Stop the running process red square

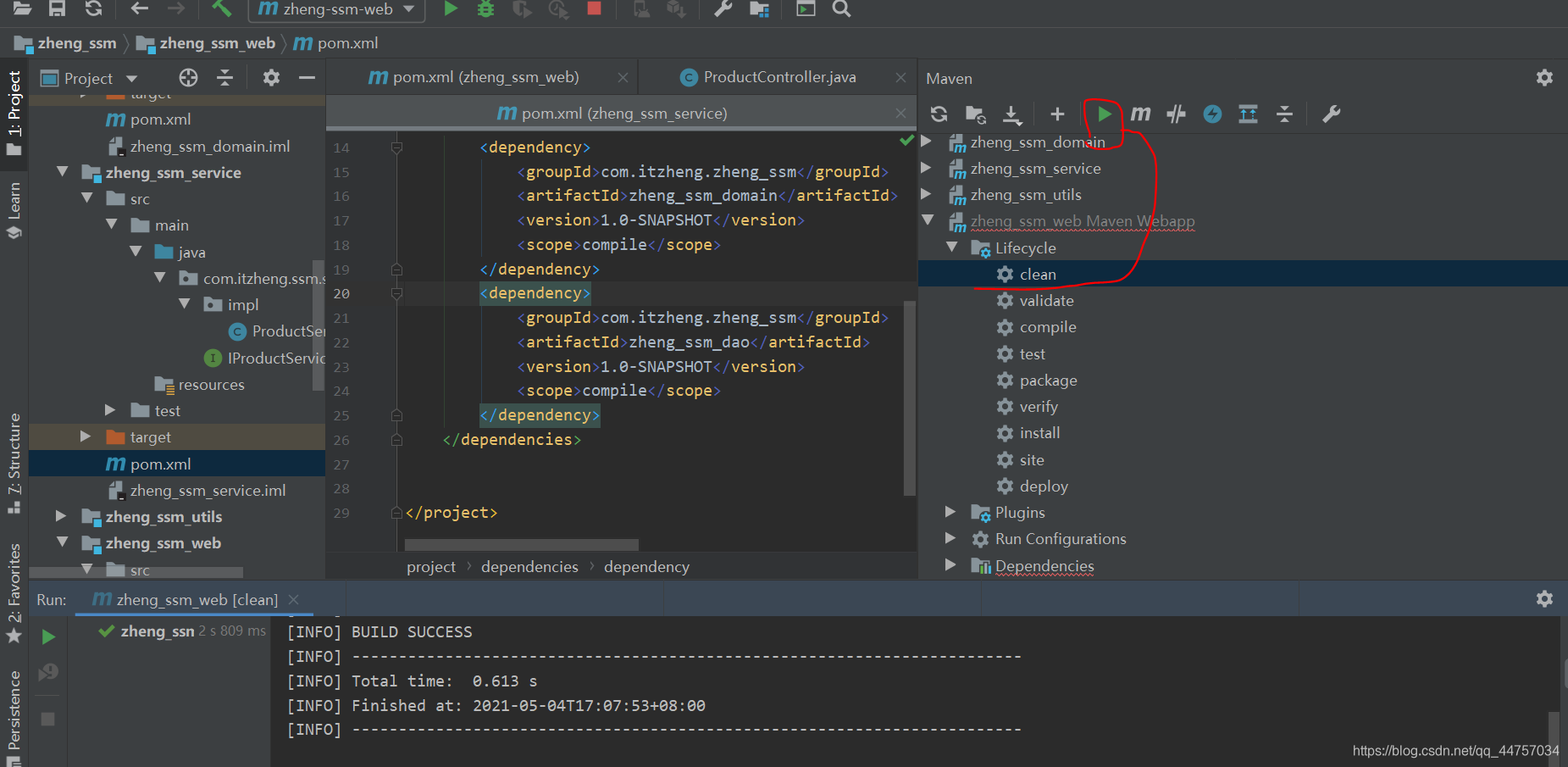pyautogui.click(x=594, y=8)
